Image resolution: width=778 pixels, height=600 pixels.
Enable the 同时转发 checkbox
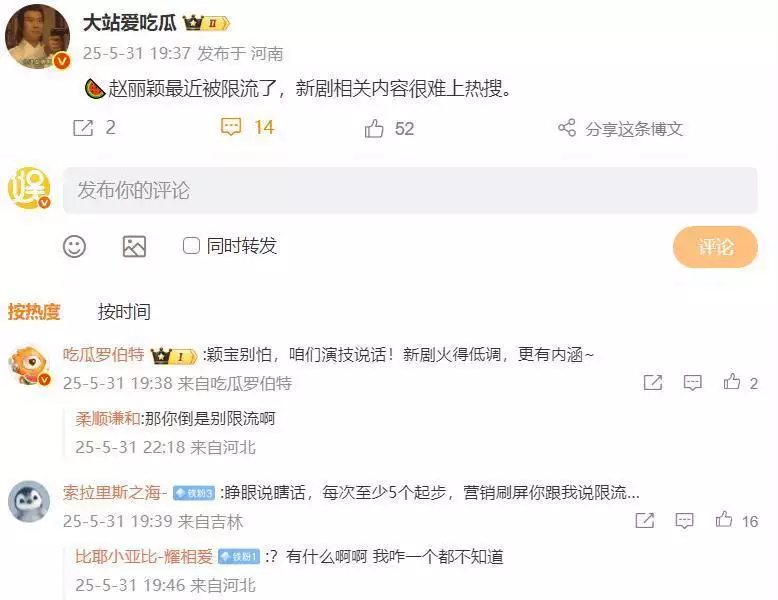click(x=191, y=246)
